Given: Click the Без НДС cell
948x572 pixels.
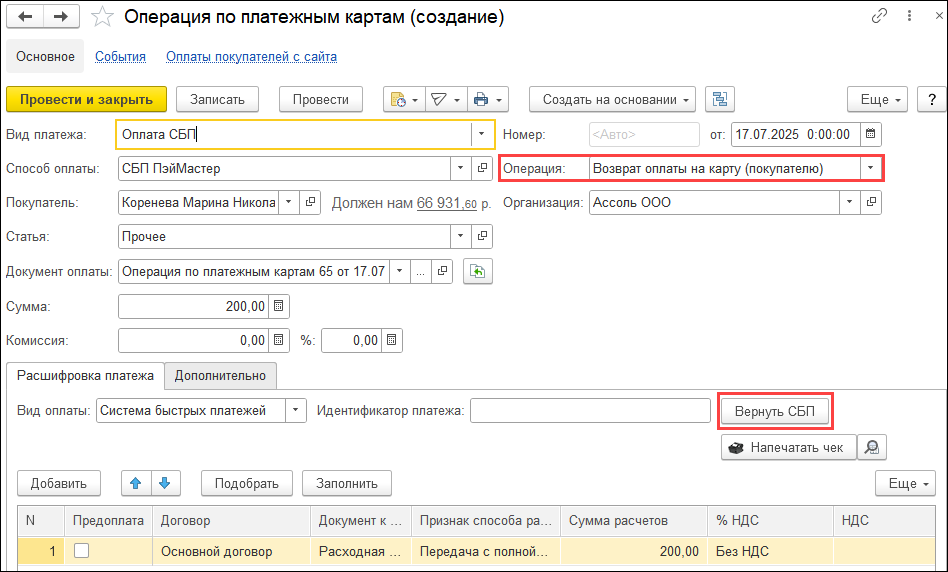Looking at the screenshot, I should point(770,551).
